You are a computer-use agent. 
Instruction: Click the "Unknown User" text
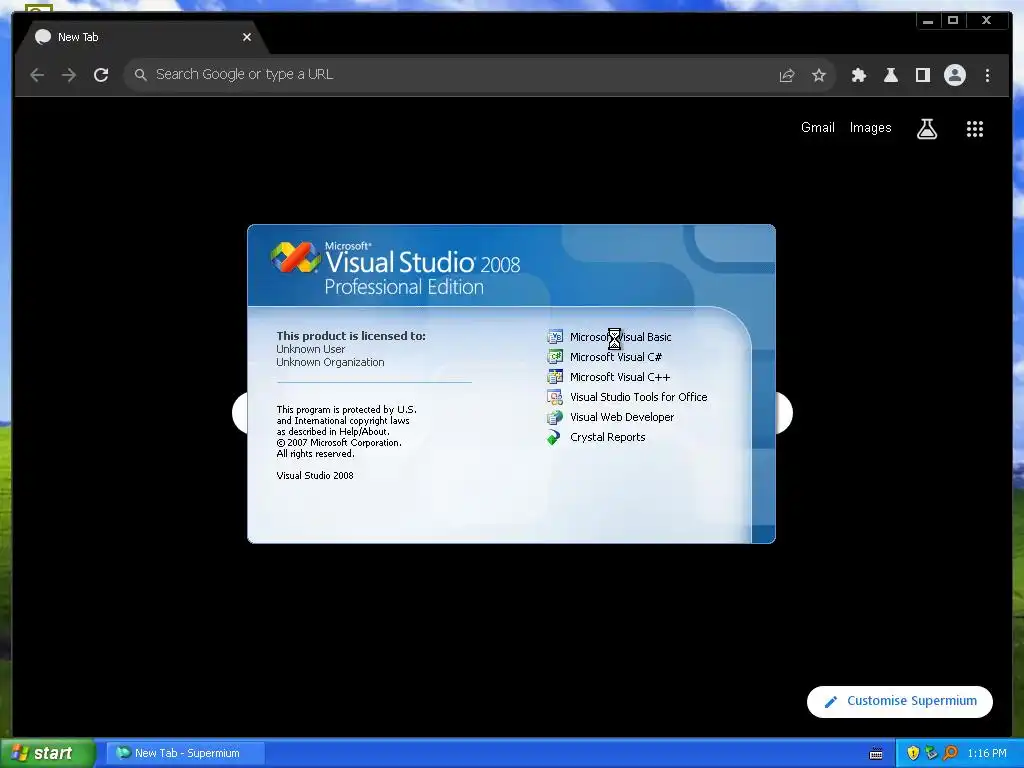click(x=310, y=349)
